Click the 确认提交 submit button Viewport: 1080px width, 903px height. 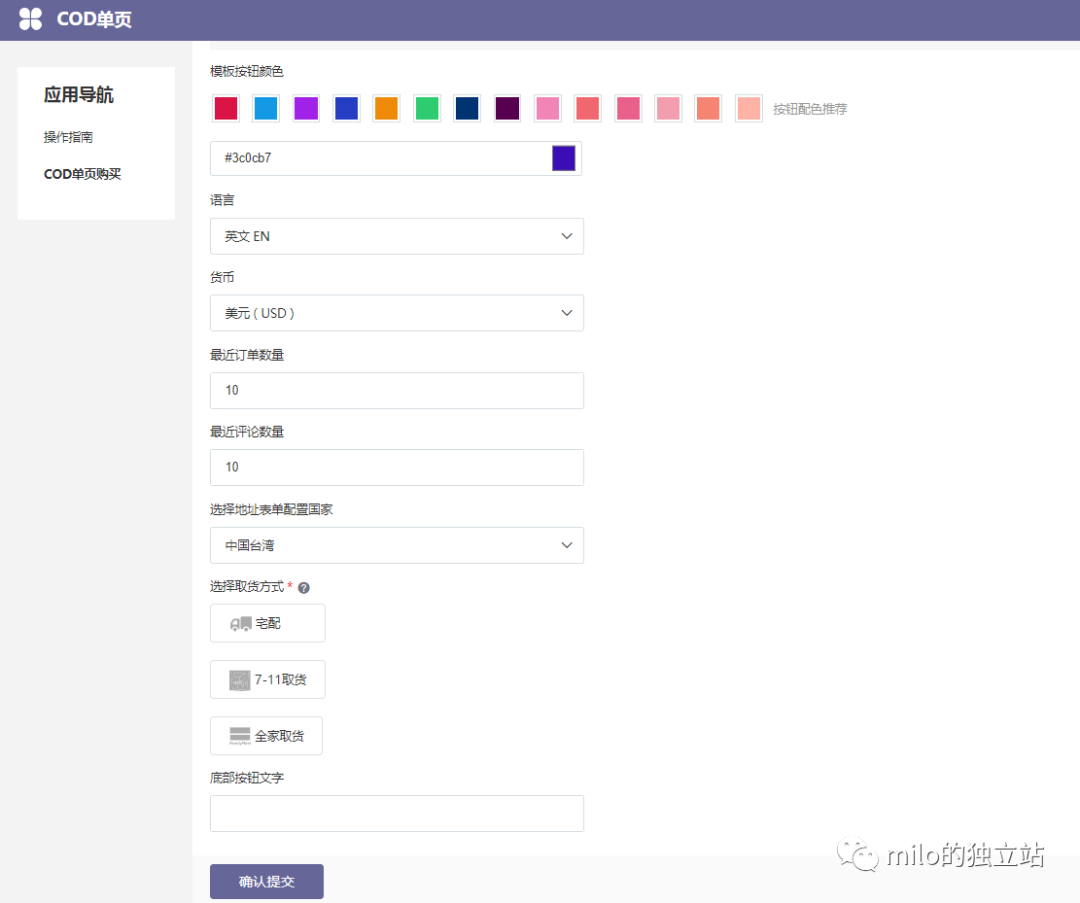(x=266, y=881)
